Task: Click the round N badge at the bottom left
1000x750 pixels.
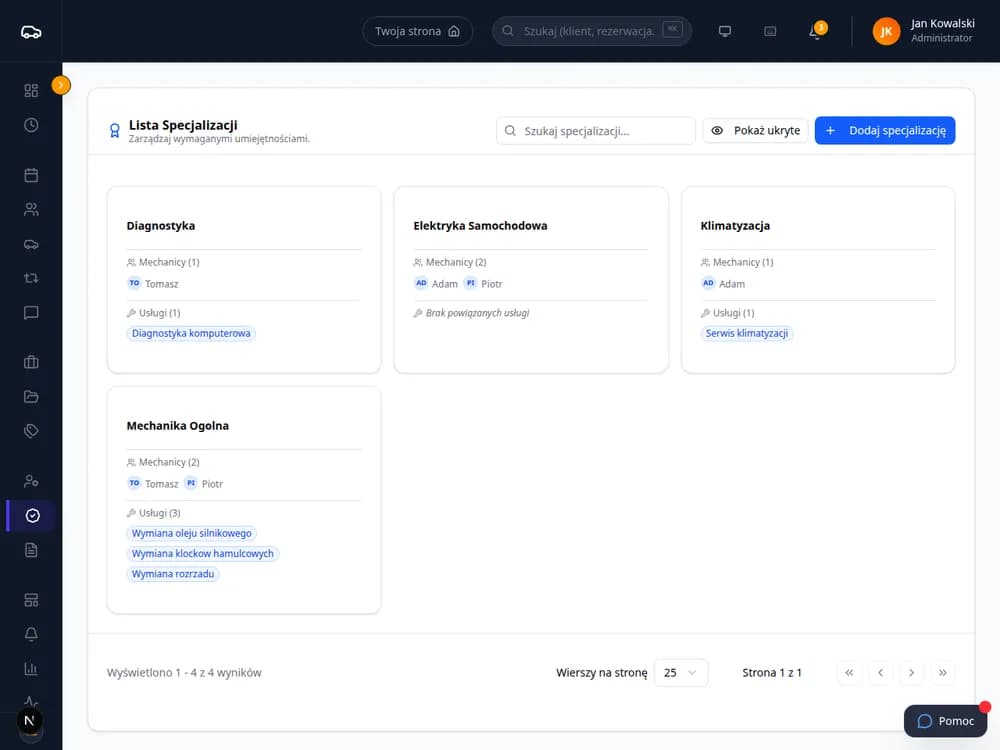Action: (x=29, y=721)
